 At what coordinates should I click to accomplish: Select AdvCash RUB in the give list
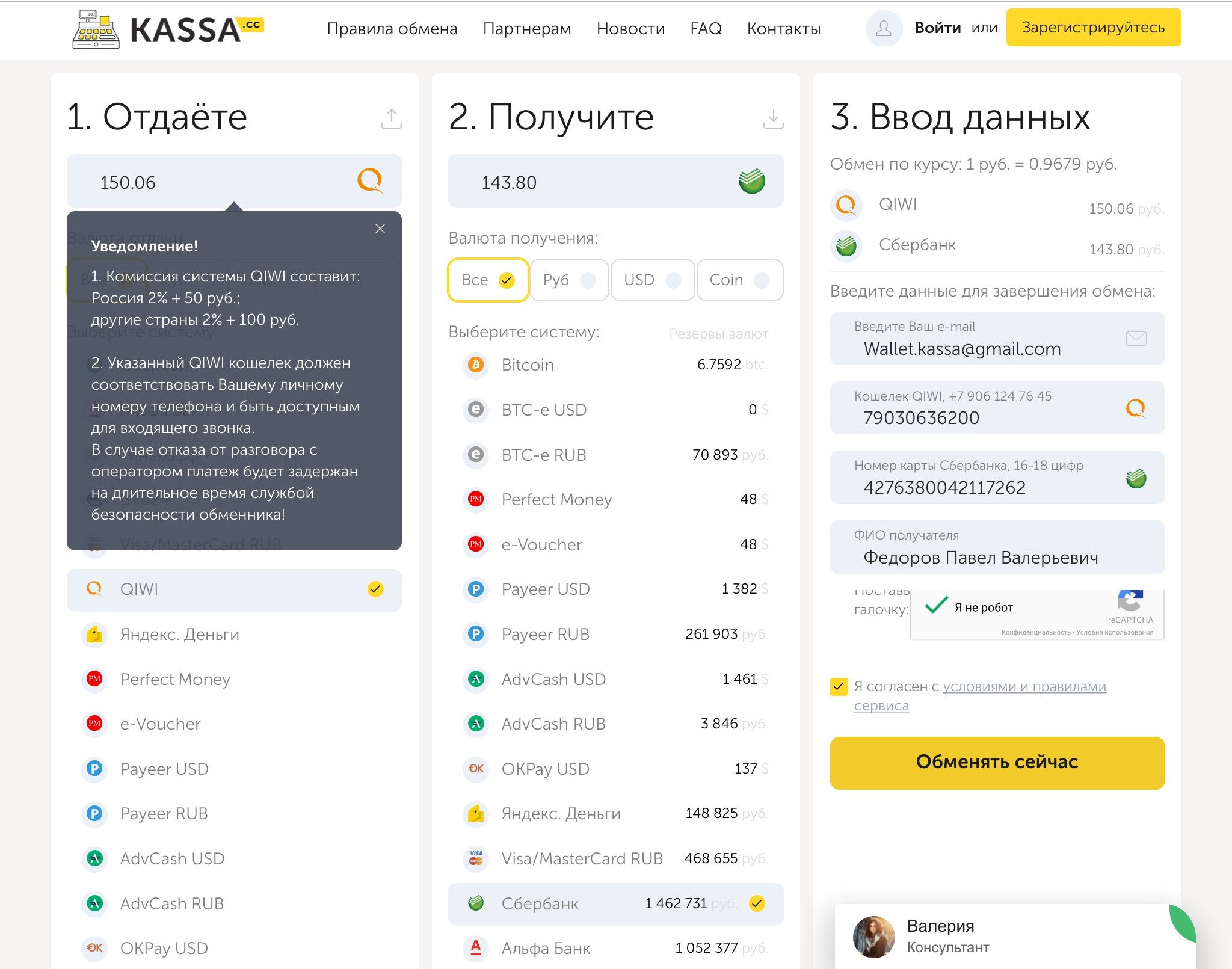point(234,903)
